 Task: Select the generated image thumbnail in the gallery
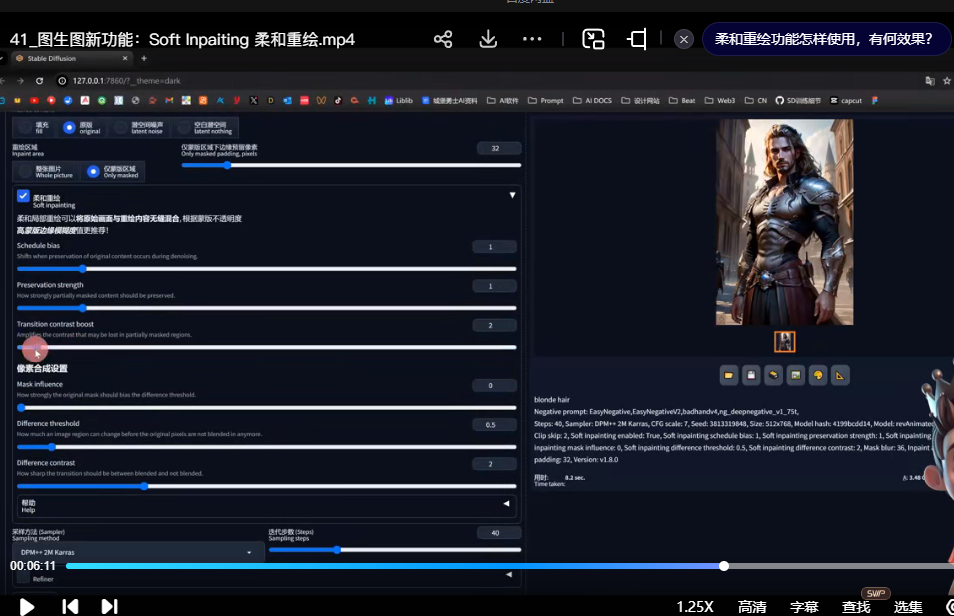point(784,341)
